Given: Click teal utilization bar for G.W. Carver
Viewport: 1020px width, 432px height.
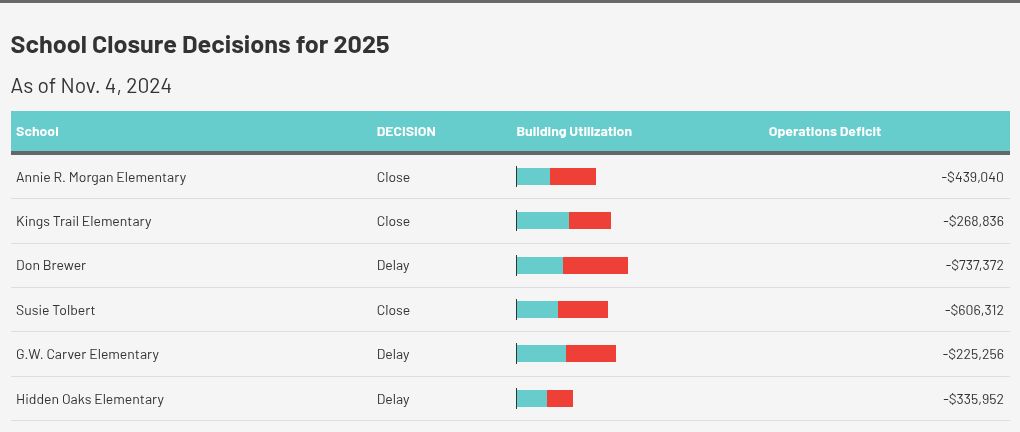Looking at the screenshot, I should 541,354.
